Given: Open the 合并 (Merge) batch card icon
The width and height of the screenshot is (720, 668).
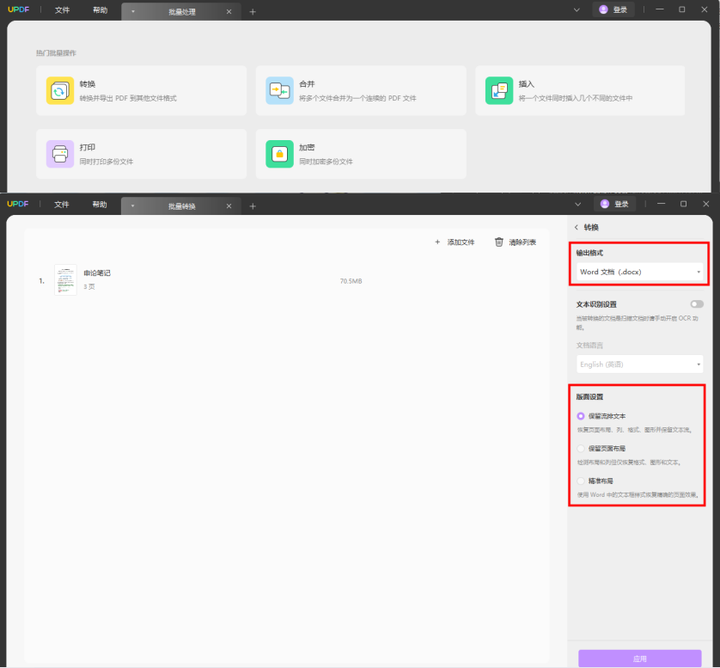Looking at the screenshot, I should 279,90.
